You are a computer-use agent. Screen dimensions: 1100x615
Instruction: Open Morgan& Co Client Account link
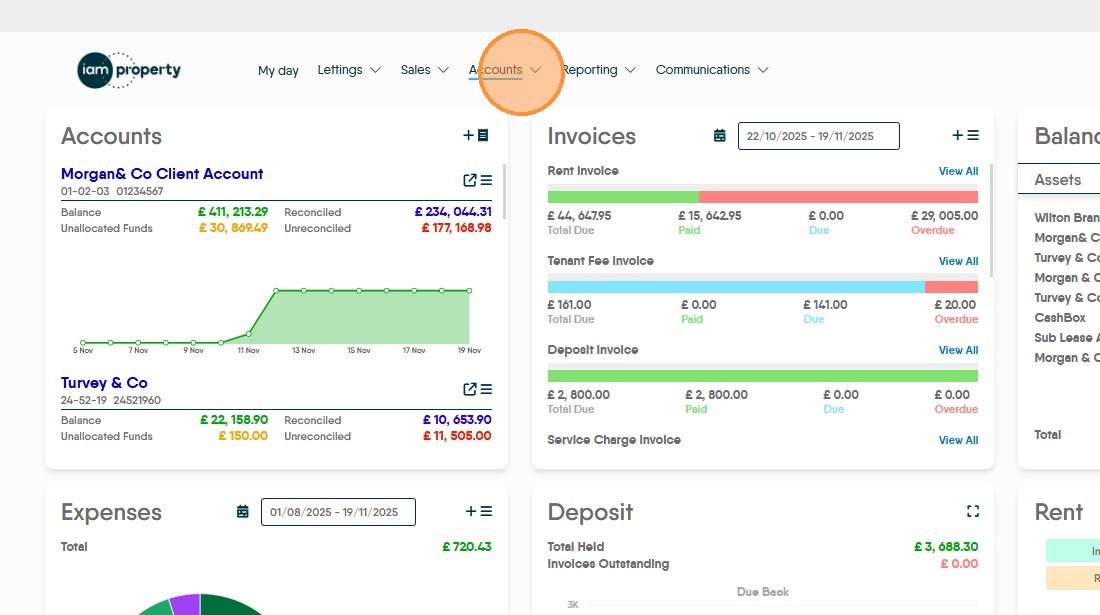[x=162, y=174]
